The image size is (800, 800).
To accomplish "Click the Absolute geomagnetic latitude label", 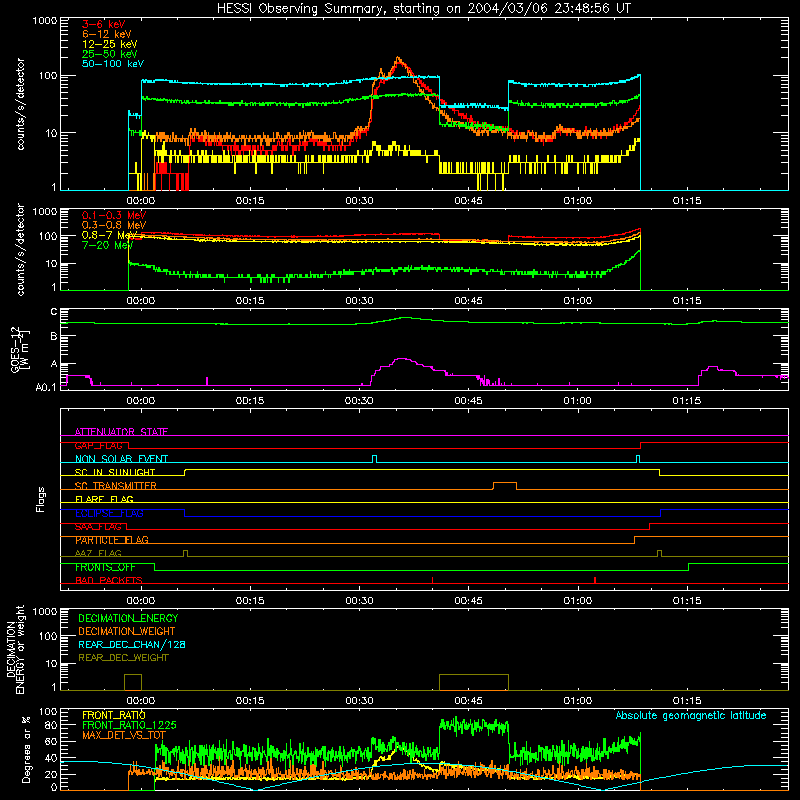I will (x=691, y=715).
